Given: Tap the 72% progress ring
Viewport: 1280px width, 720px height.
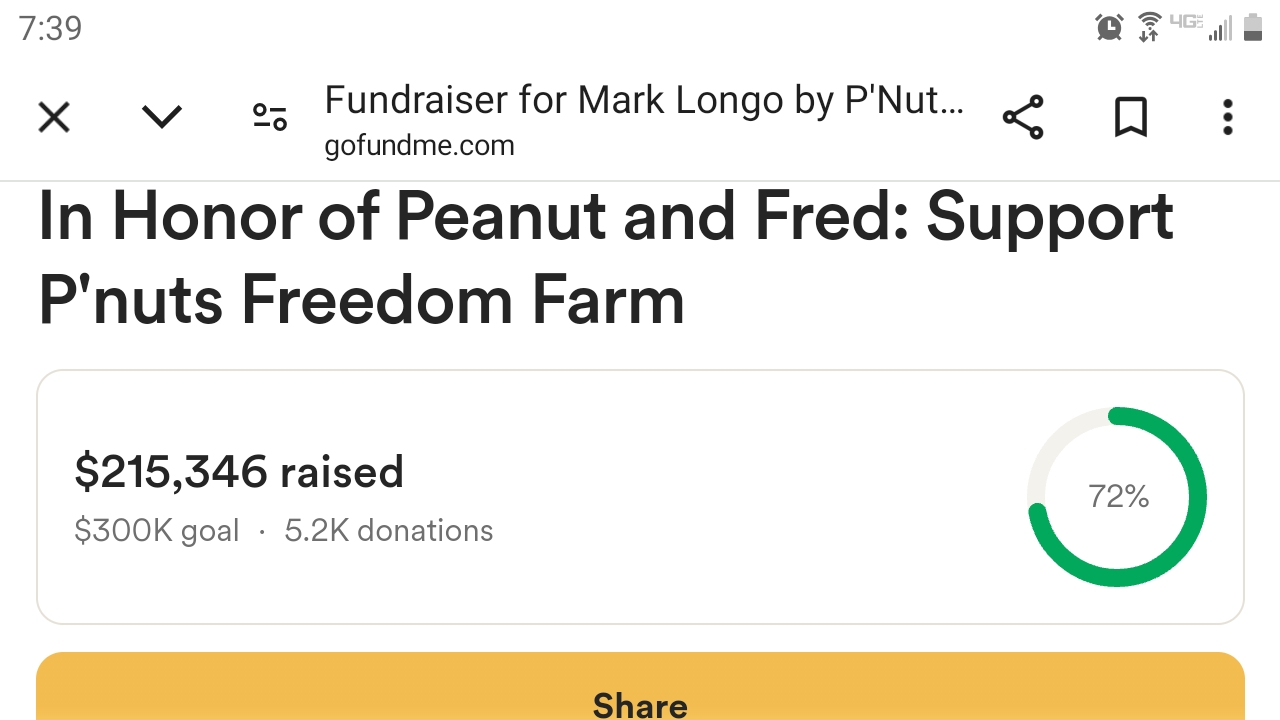Looking at the screenshot, I should pyautogui.click(x=1117, y=497).
